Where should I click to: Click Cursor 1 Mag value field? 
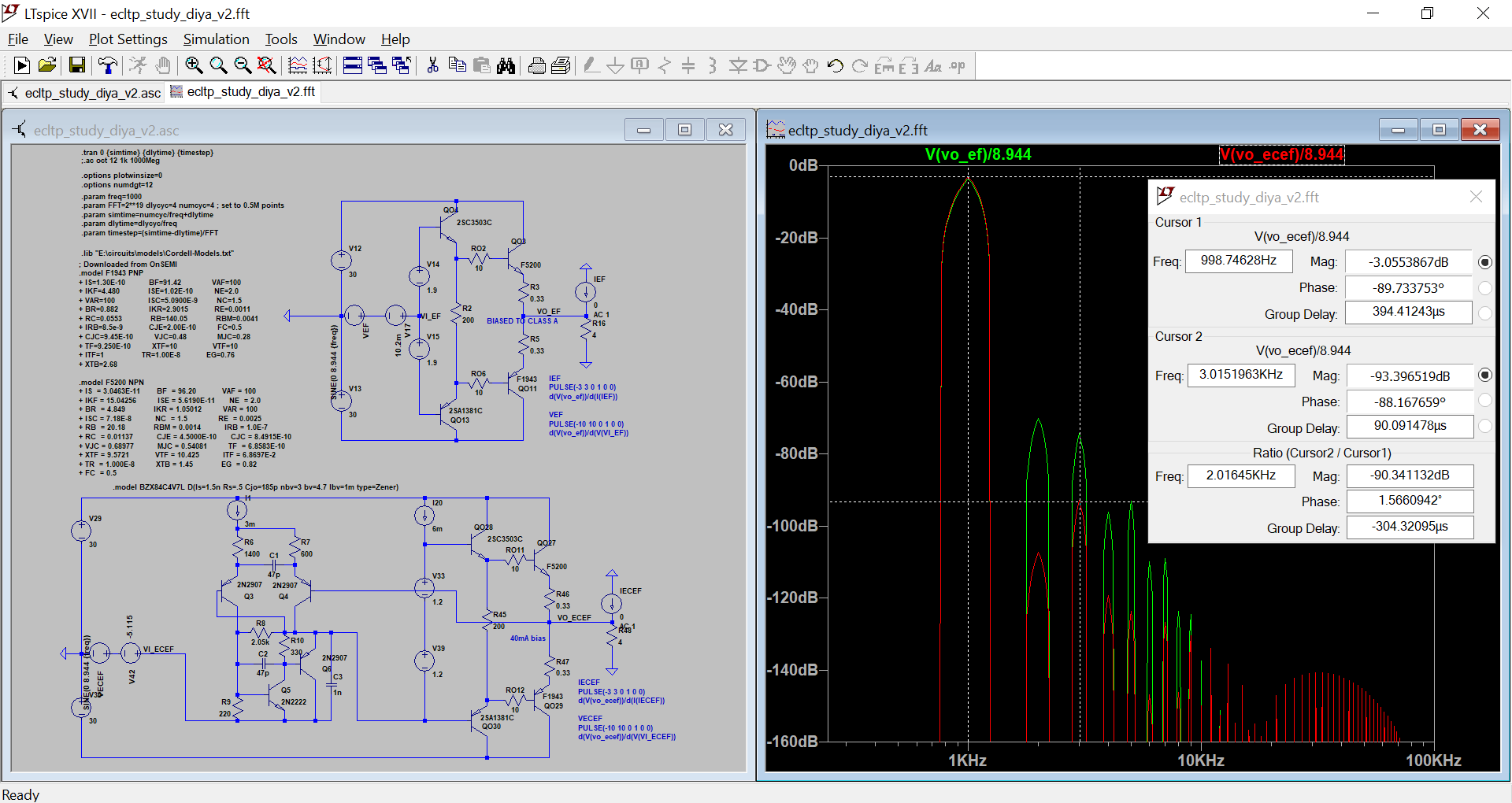(1408, 262)
